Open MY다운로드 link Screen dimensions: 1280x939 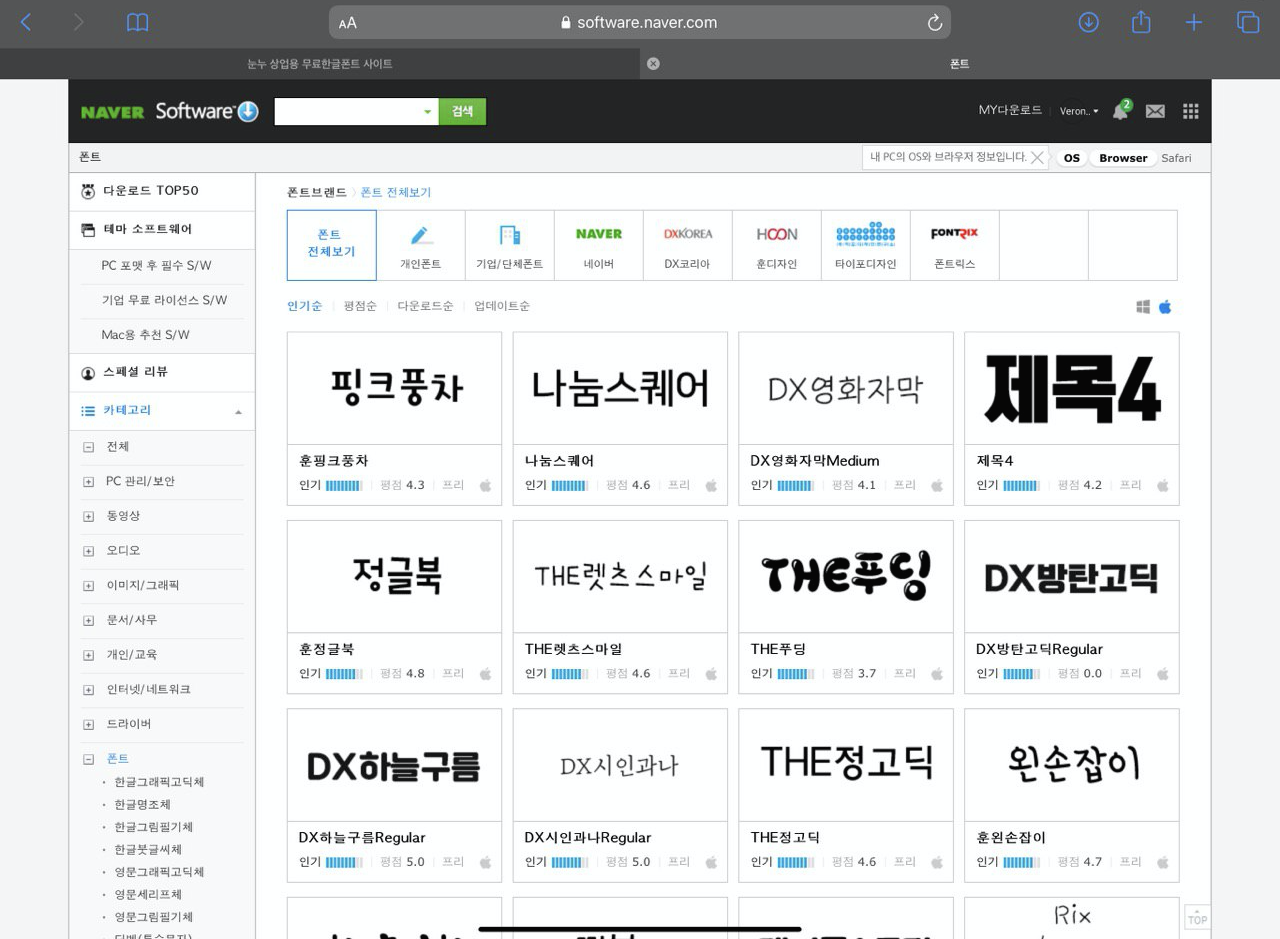pyautogui.click(x=1010, y=110)
